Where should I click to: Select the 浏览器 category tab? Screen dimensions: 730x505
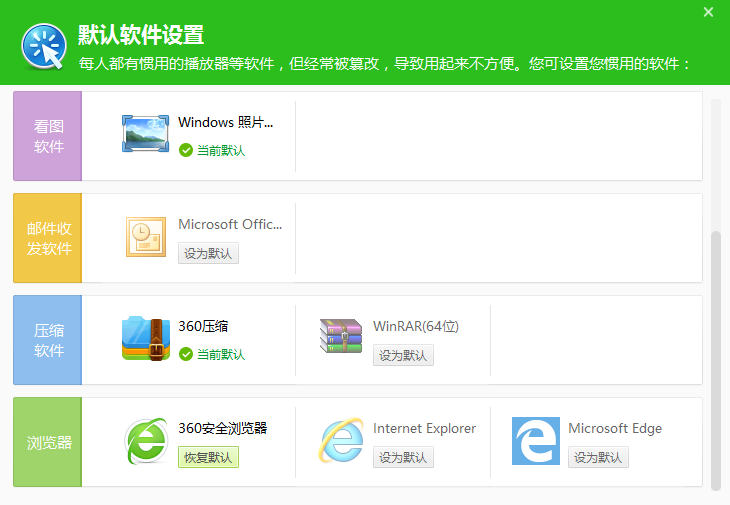coord(47,442)
